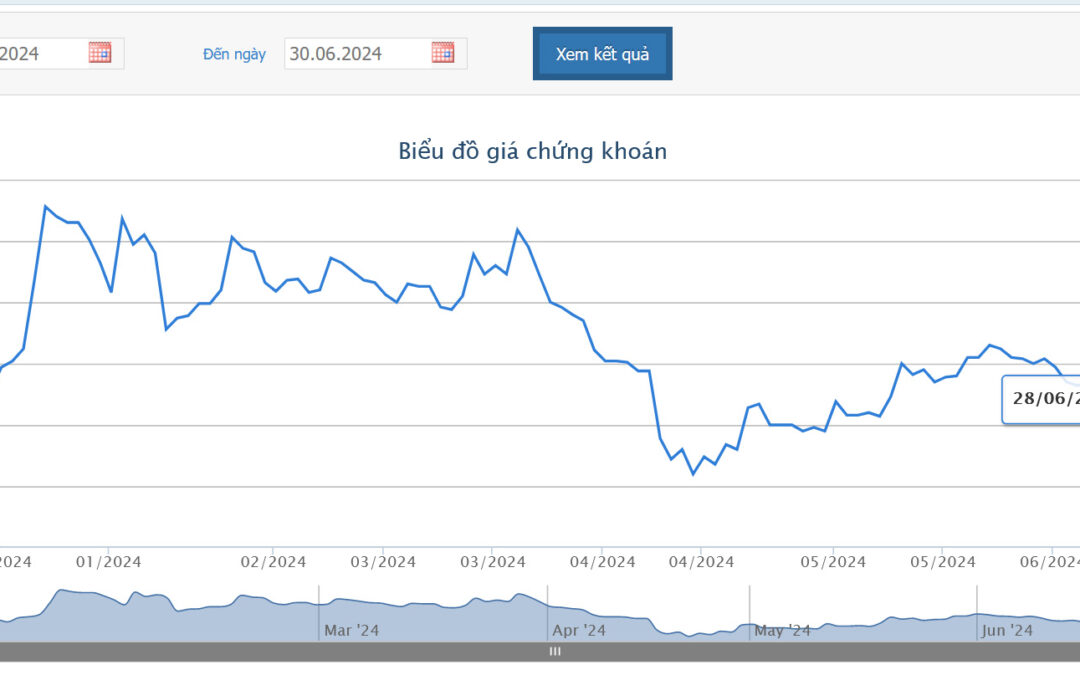Click the 01/2024 x-axis label
This screenshot has width=1080, height=675.
click(x=108, y=562)
